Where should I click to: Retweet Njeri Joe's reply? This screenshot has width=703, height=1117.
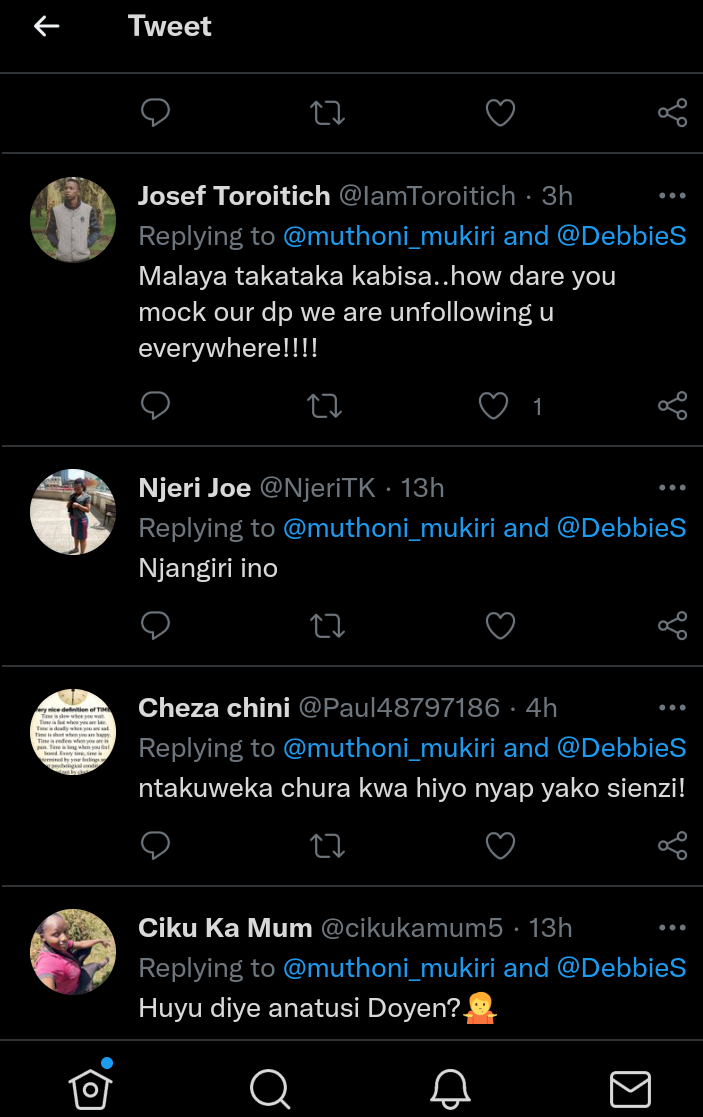click(x=327, y=626)
